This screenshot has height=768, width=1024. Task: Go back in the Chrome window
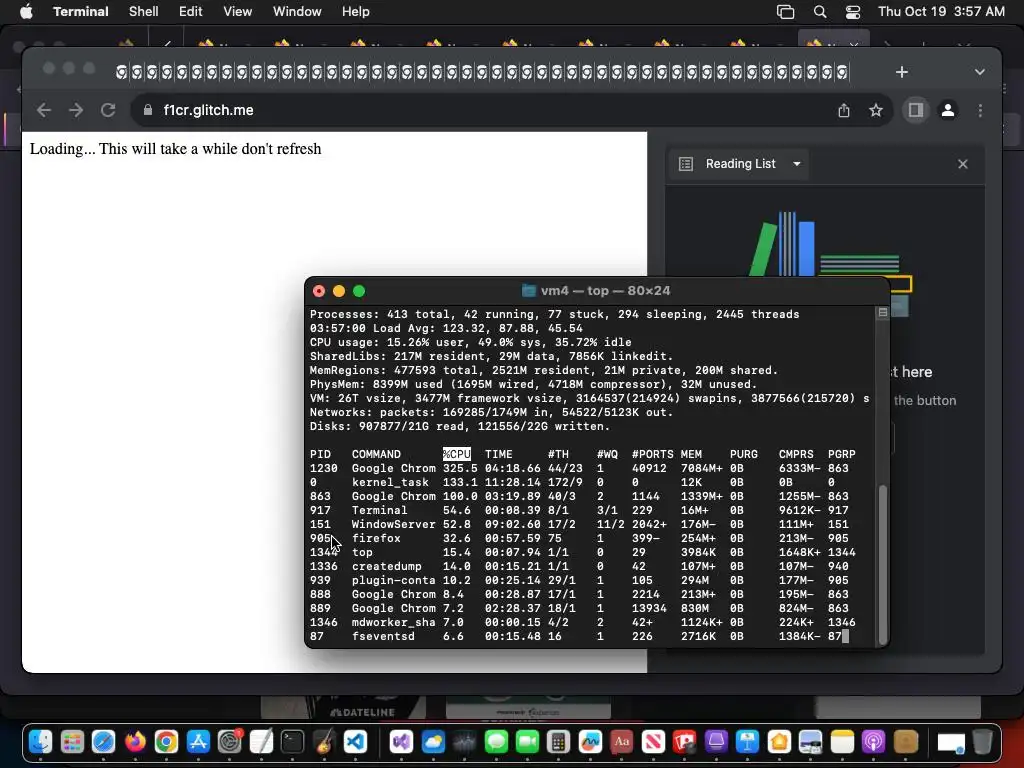tap(44, 110)
